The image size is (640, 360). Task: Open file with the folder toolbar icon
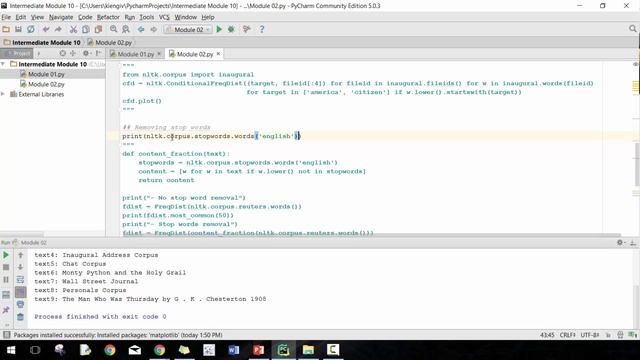[6, 29]
